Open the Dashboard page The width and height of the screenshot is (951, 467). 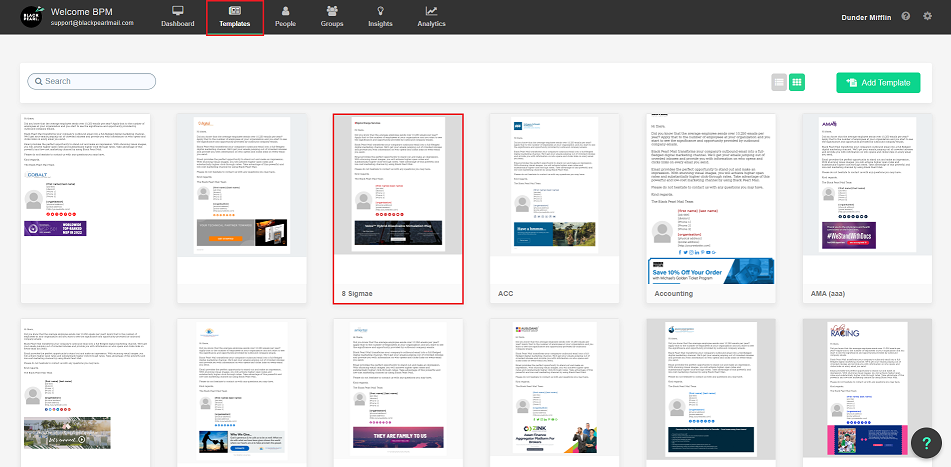click(x=178, y=16)
